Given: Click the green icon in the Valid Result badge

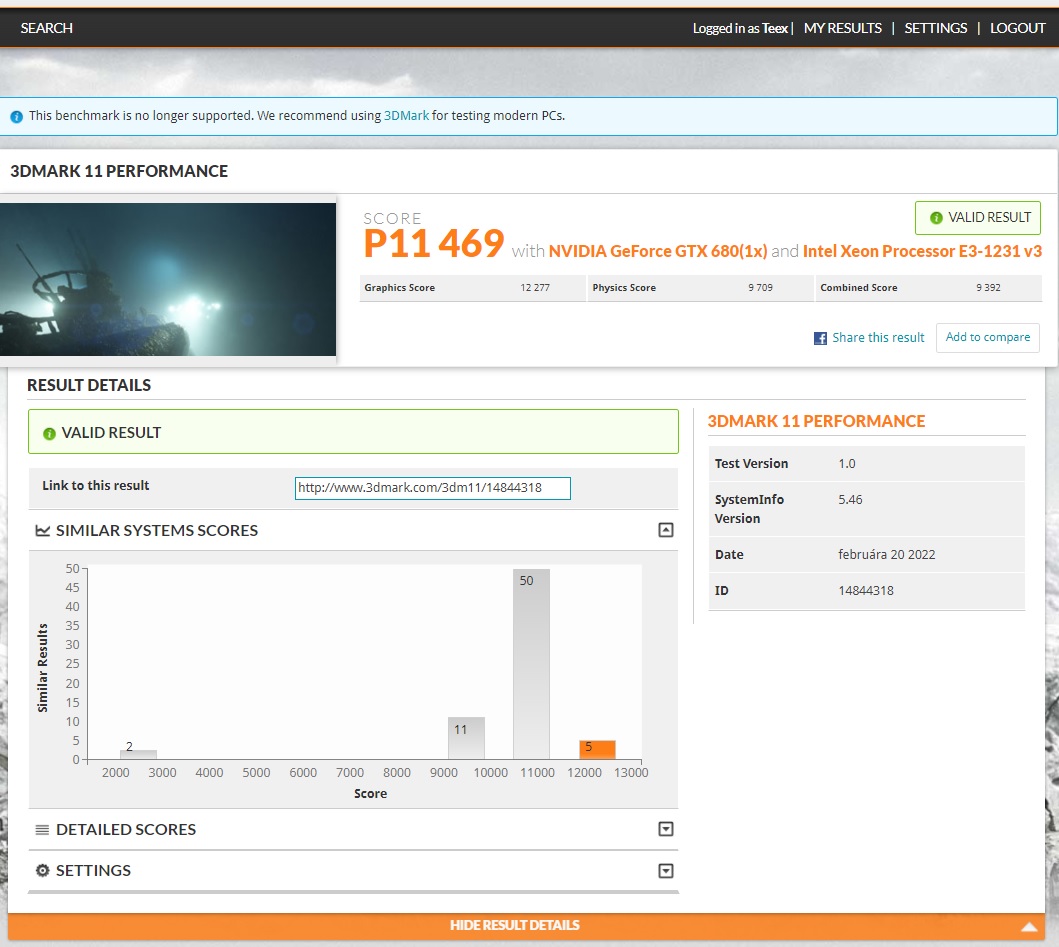Looking at the screenshot, I should click(x=936, y=217).
